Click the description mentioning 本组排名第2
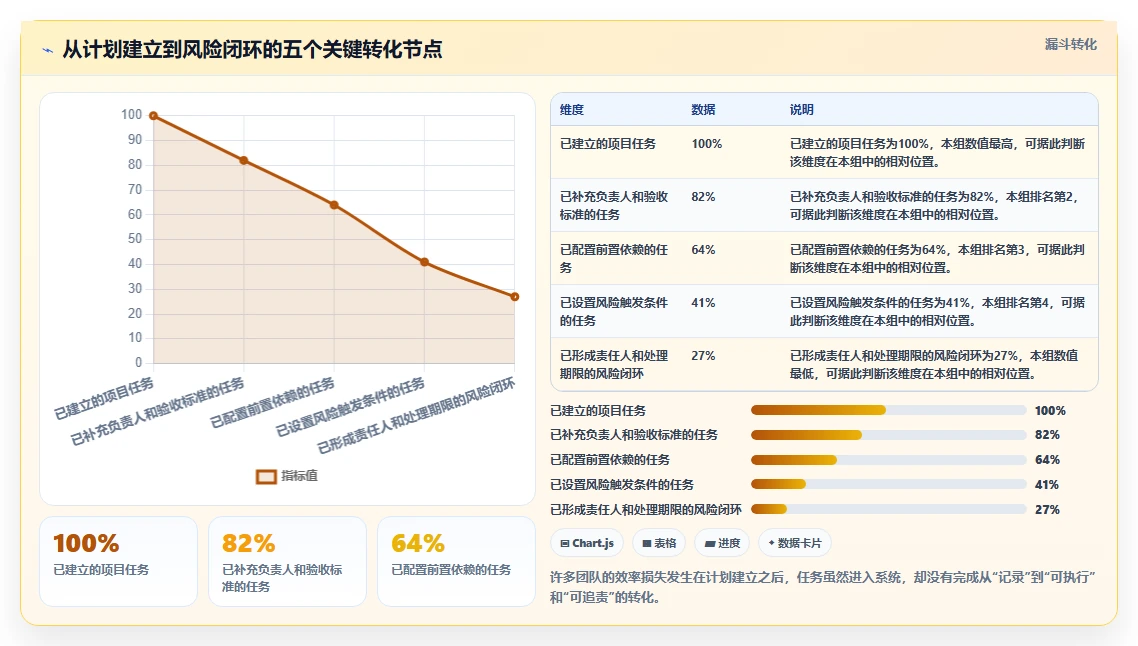The width and height of the screenshot is (1138, 646). pos(935,205)
